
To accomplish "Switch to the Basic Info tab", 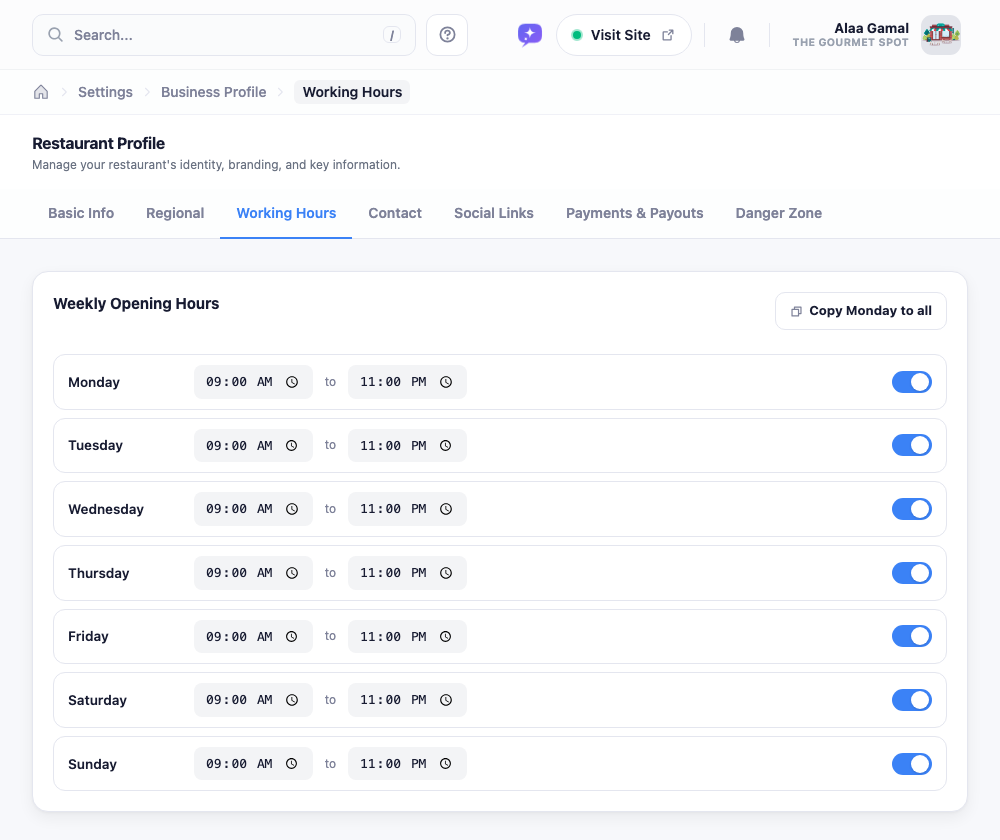I will coord(81,213).
